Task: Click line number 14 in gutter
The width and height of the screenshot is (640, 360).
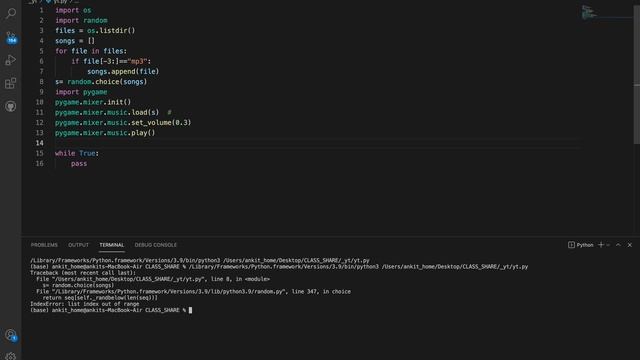Action: (x=40, y=143)
